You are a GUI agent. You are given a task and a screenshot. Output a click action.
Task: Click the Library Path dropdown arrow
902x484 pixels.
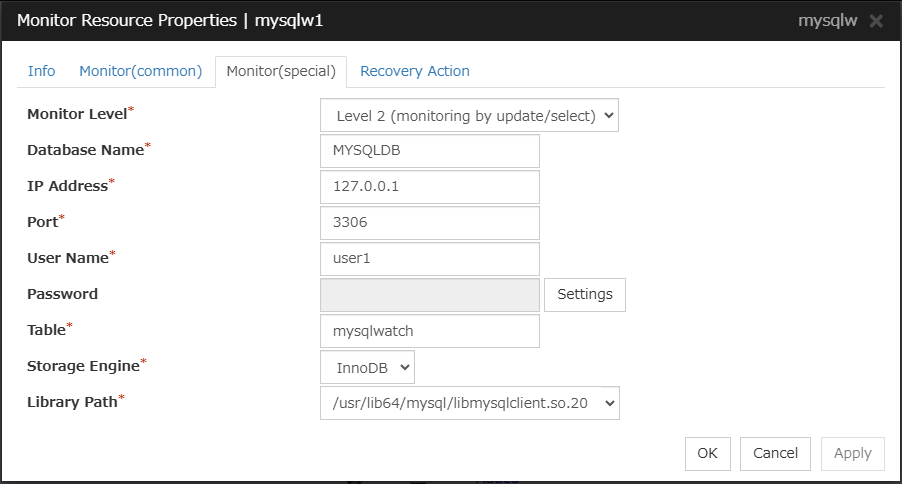pos(607,403)
